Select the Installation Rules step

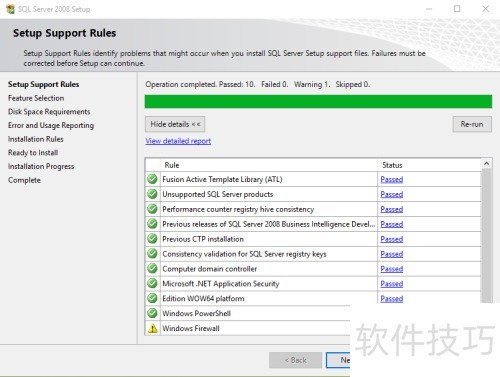pos(36,139)
